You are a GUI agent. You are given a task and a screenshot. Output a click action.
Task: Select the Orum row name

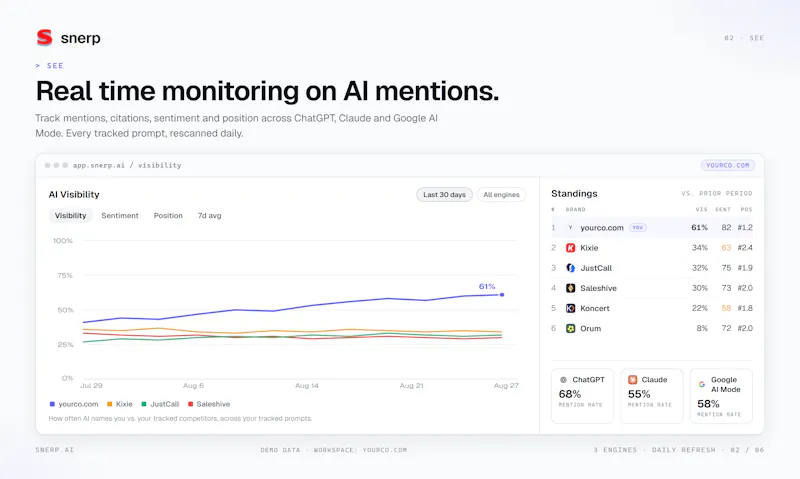click(590, 329)
